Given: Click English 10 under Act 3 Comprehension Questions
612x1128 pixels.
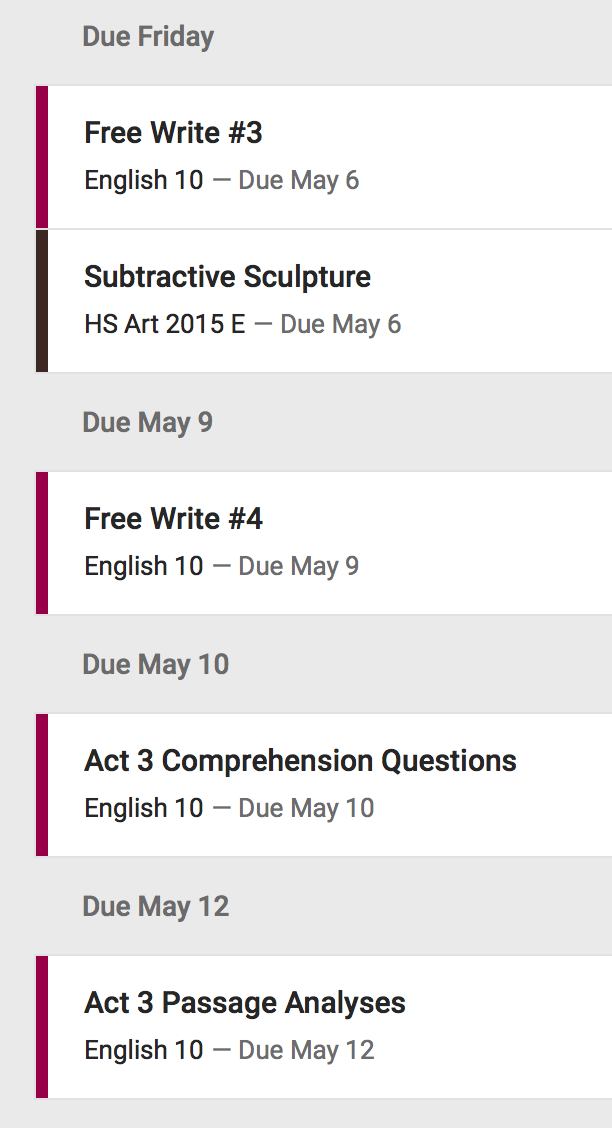Looking at the screenshot, I should pos(143,809).
